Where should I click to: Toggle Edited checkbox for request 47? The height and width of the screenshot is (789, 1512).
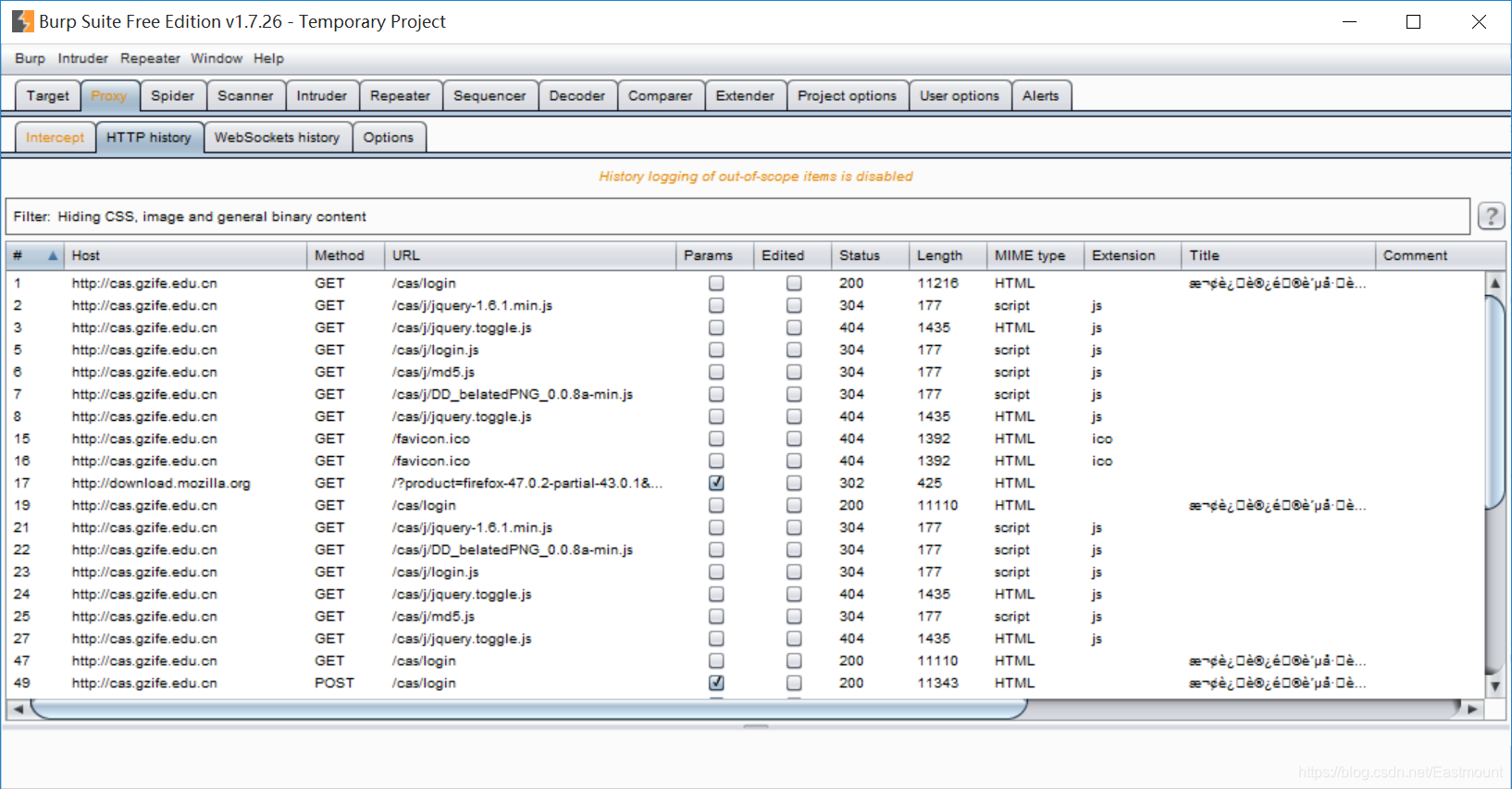794,660
